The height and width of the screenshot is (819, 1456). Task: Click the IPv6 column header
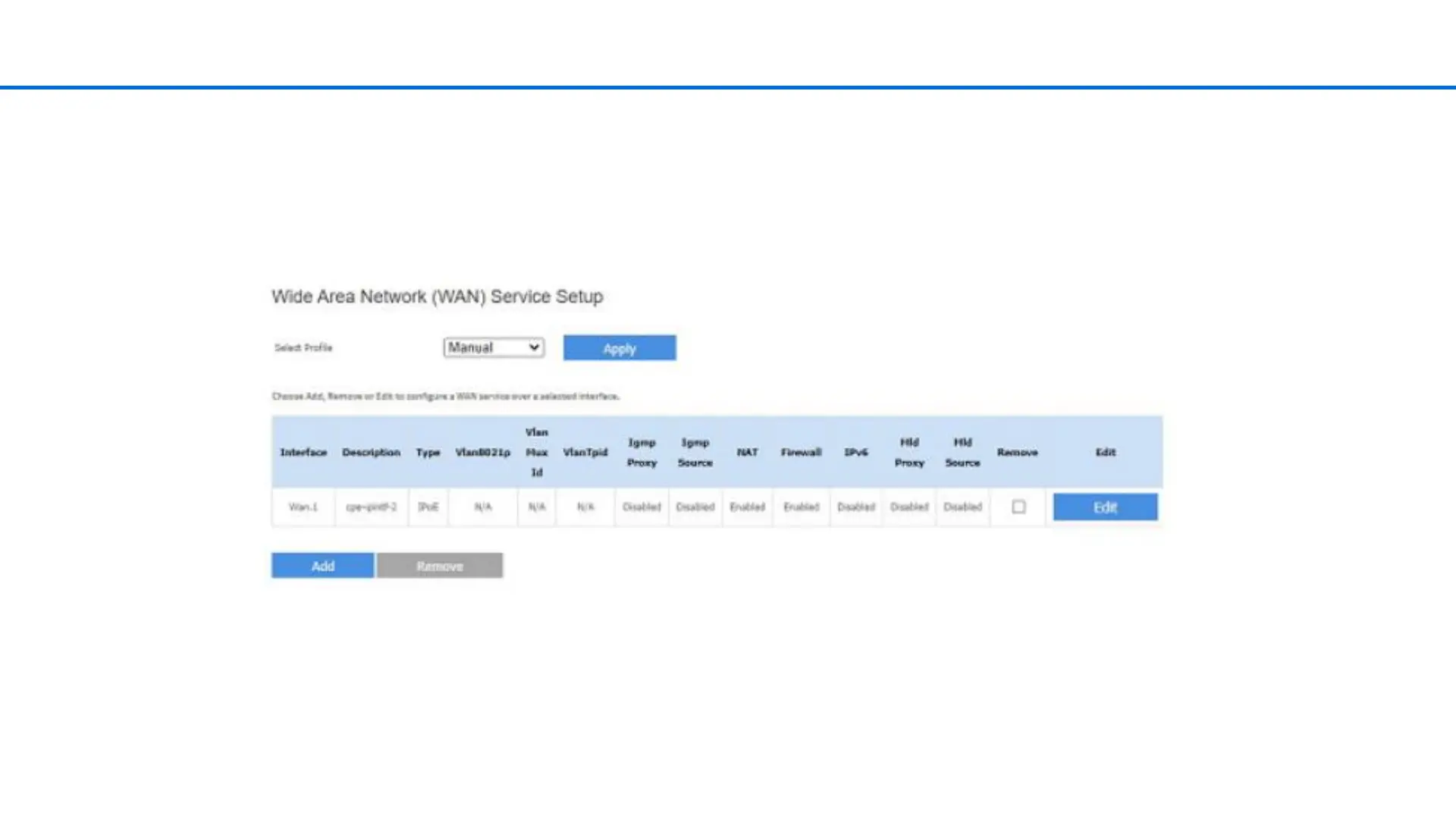coord(855,452)
